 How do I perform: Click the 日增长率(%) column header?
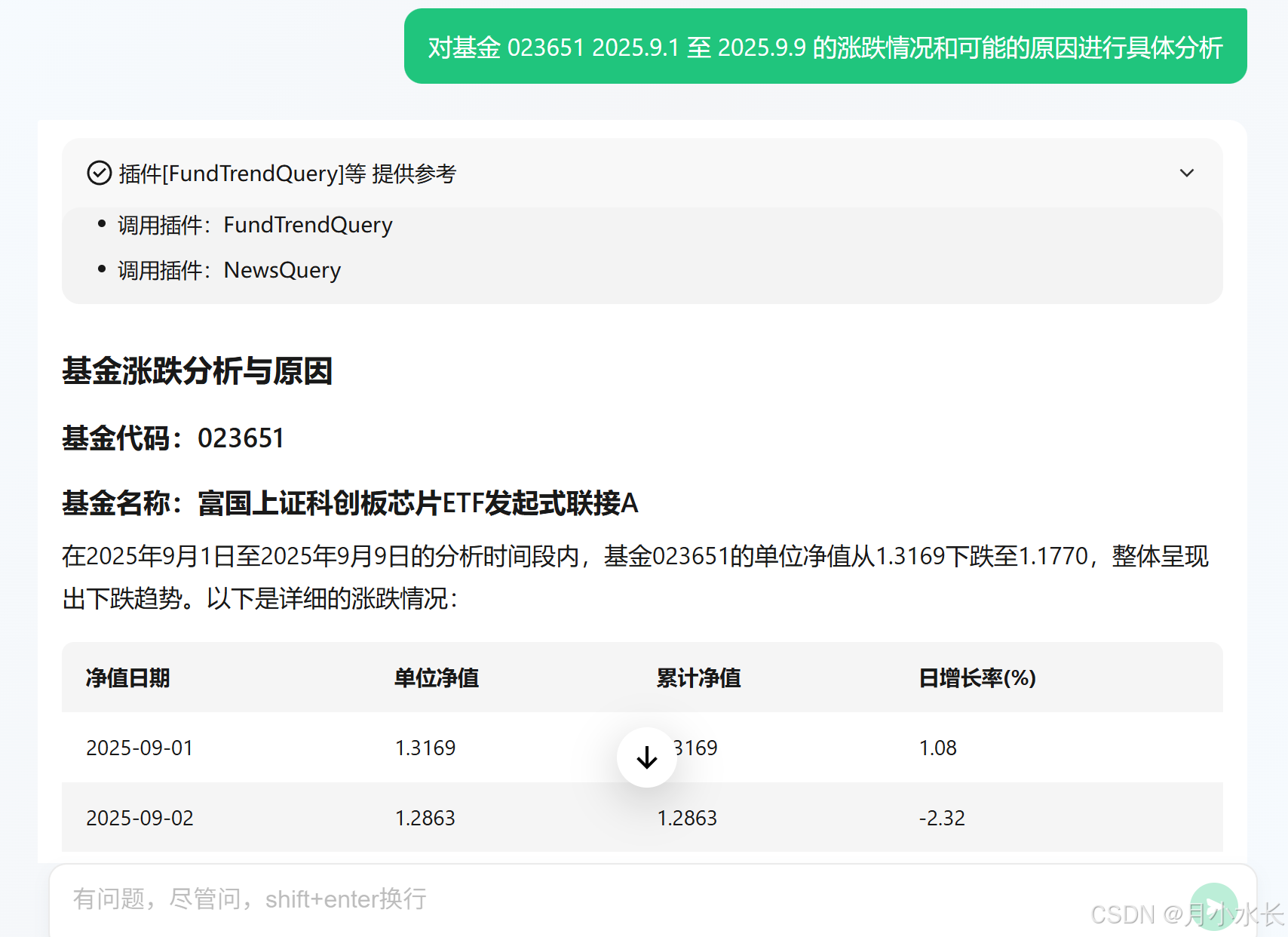977,678
